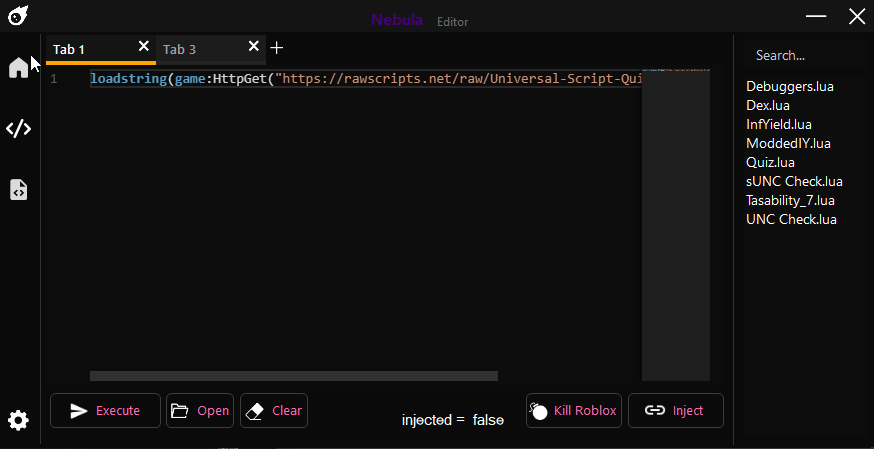Add a new tab with the plus icon
874x449 pixels.
coord(277,48)
